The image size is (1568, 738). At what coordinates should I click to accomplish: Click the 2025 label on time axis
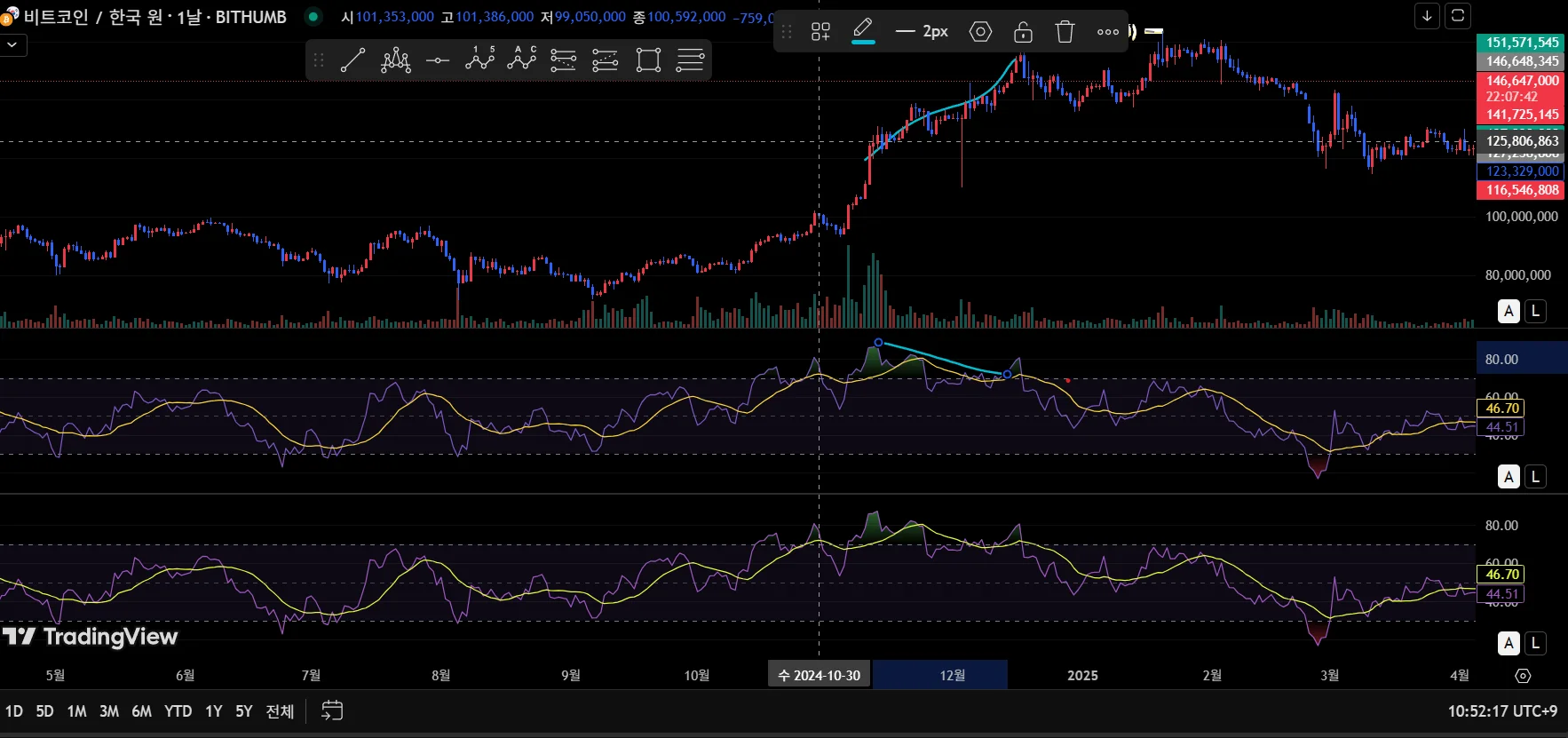[1082, 676]
